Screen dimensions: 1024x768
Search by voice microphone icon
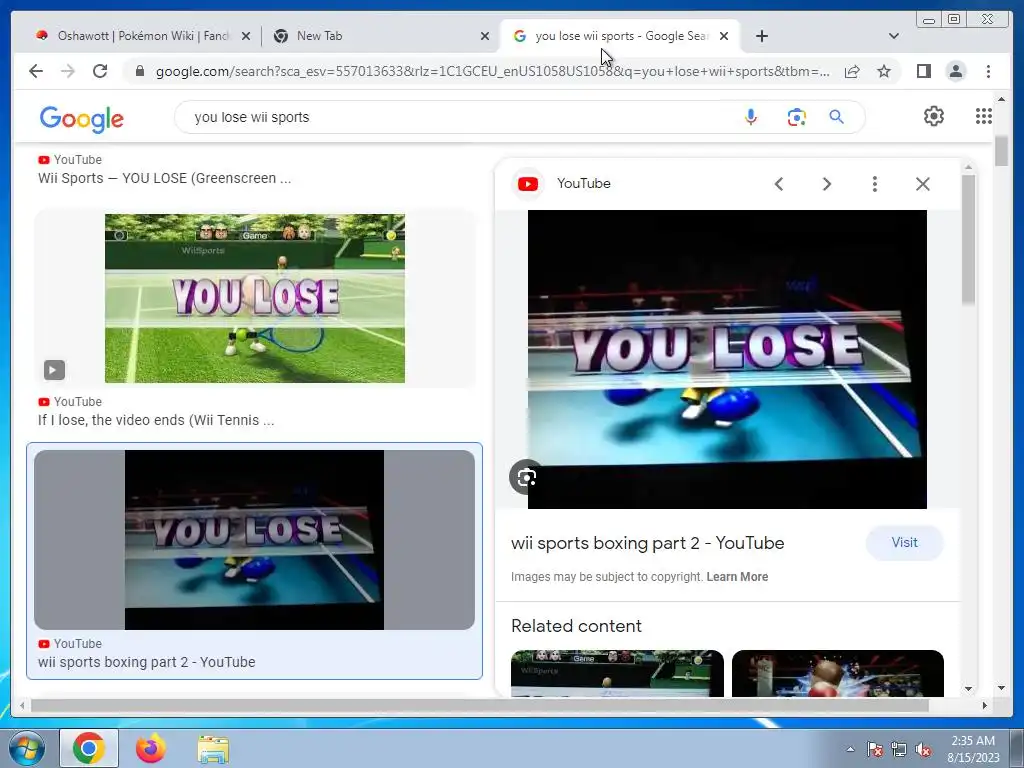751,117
